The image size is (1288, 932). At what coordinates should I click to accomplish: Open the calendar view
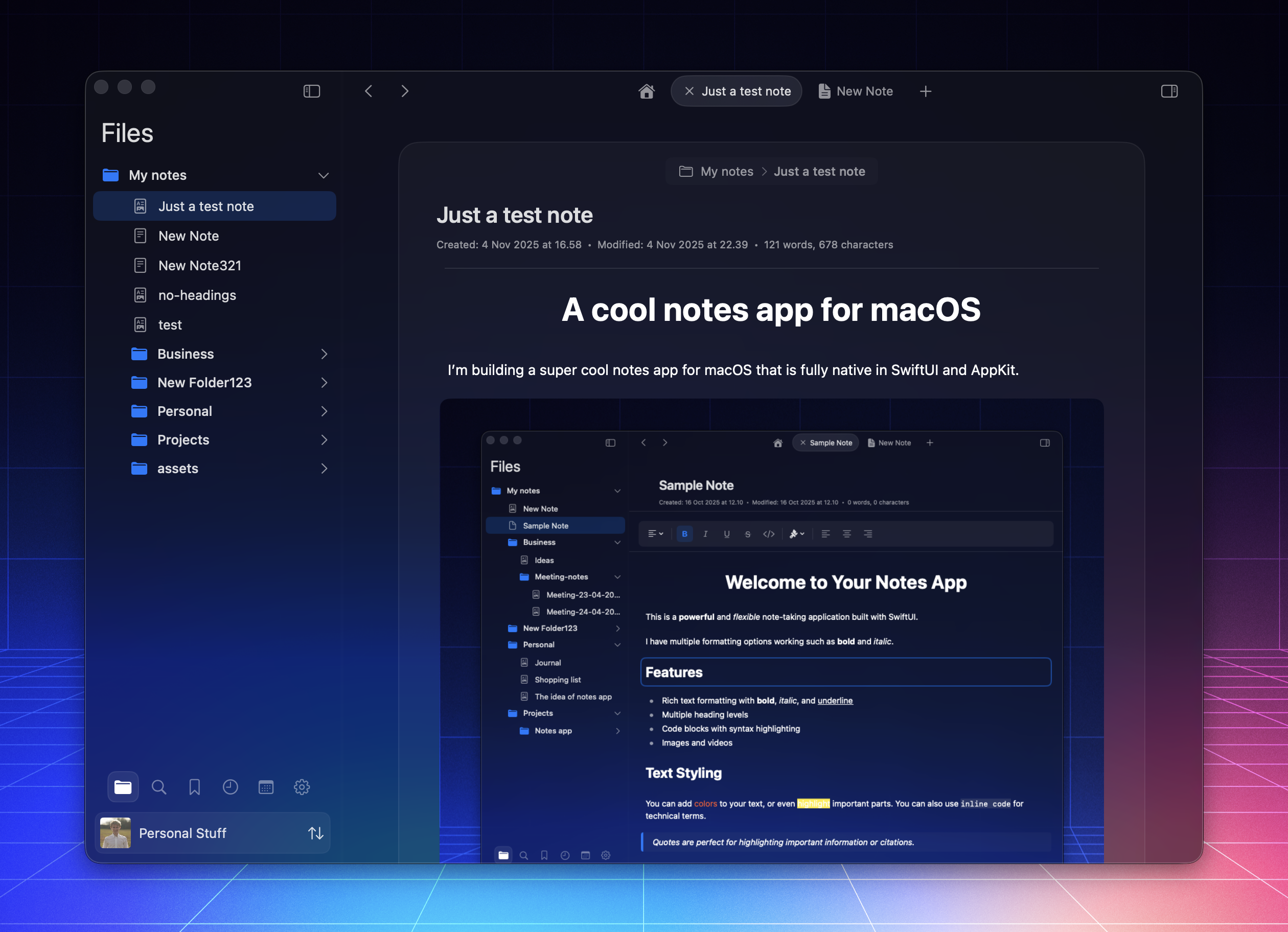266,787
